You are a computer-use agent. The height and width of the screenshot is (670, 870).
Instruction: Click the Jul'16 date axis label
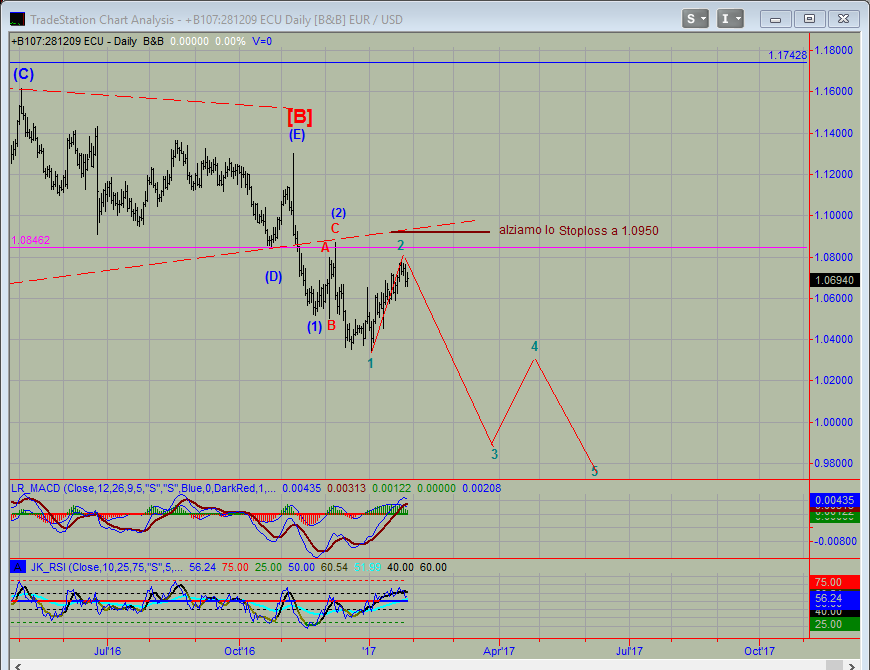click(x=108, y=651)
